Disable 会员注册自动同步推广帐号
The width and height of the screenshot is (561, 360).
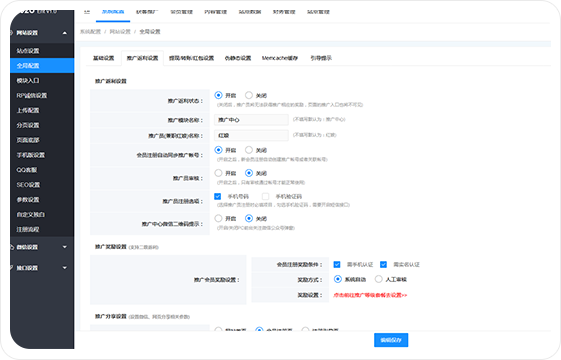[249, 150]
